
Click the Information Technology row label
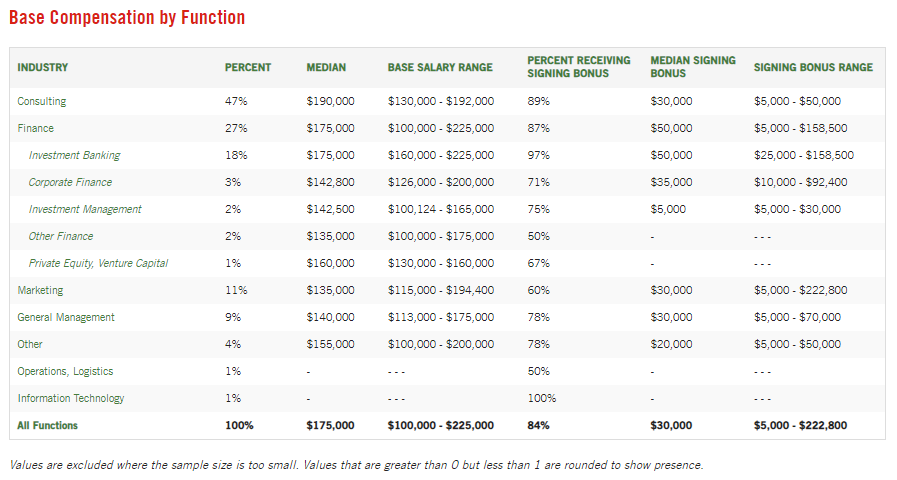coord(70,398)
